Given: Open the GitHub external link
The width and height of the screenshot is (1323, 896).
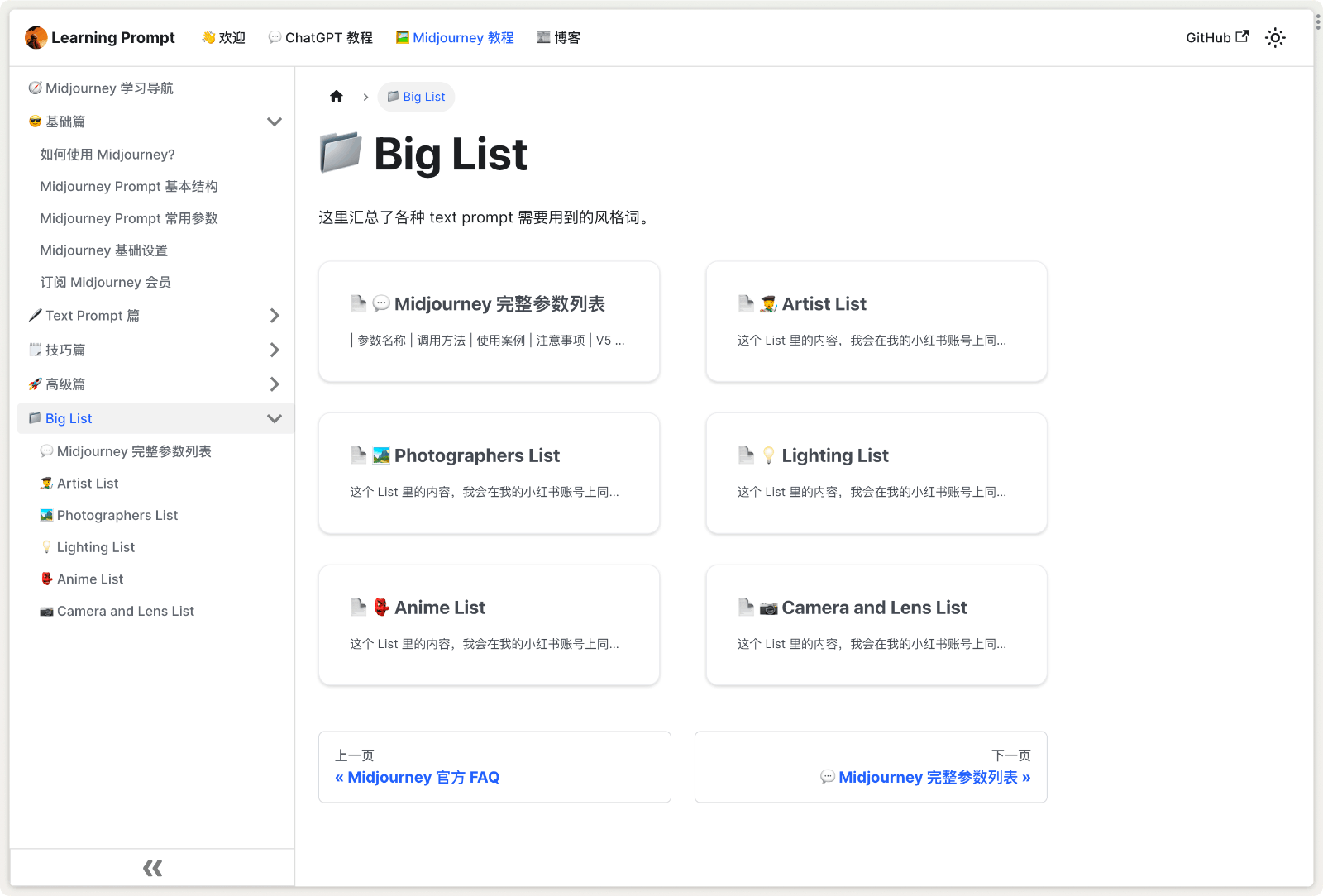Looking at the screenshot, I should point(1217,37).
